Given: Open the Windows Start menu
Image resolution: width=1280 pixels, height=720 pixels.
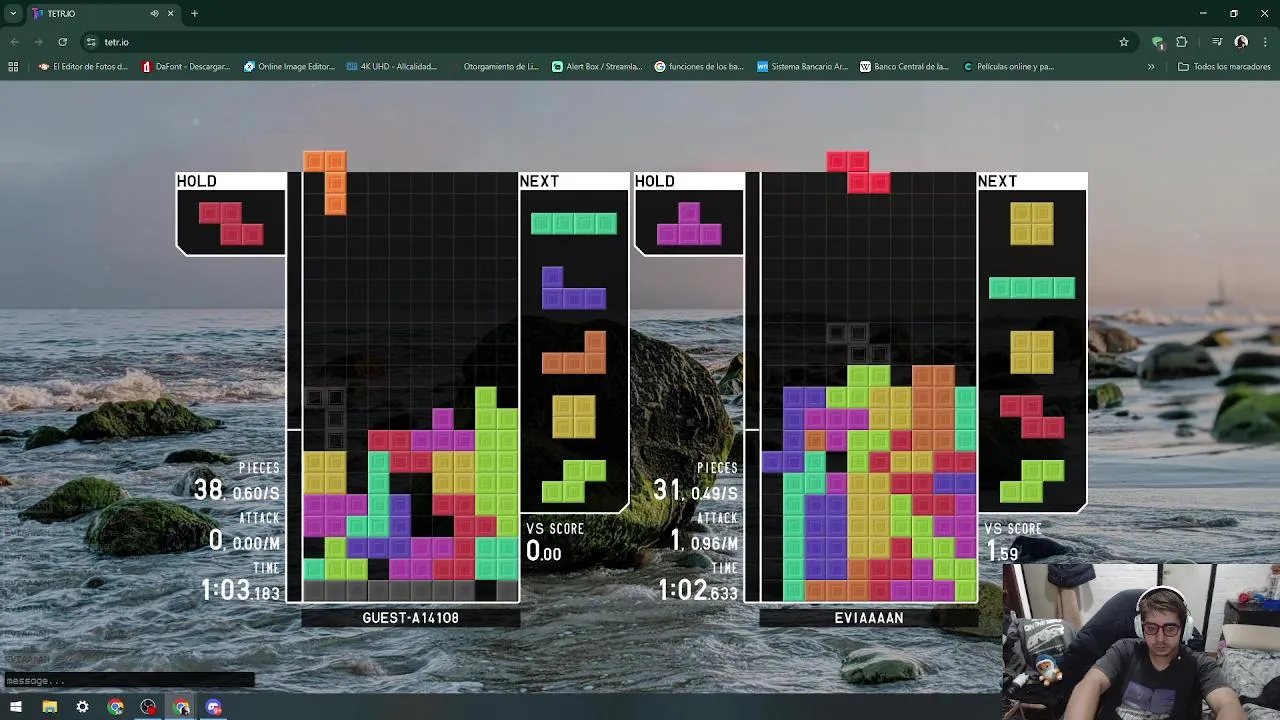Looking at the screenshot, I should point(16,707).
